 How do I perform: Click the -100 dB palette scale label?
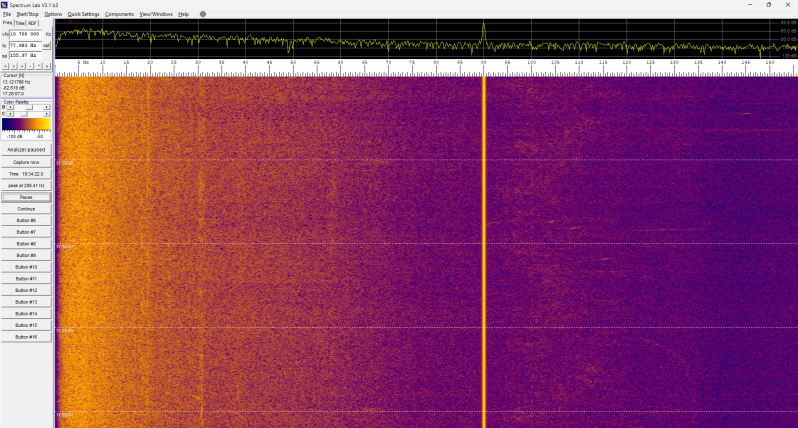pos(14,136)
